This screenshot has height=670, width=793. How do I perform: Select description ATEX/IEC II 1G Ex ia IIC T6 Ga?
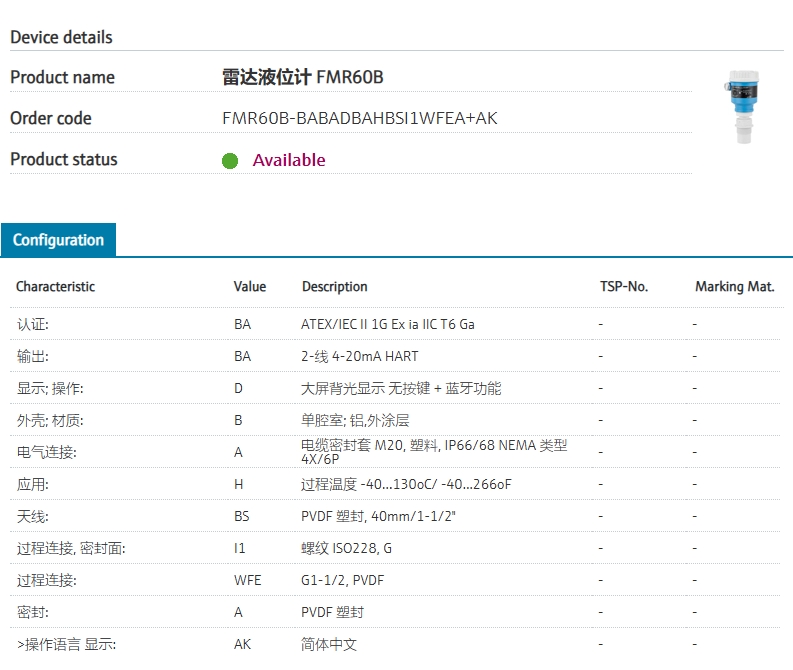(388, 324)
